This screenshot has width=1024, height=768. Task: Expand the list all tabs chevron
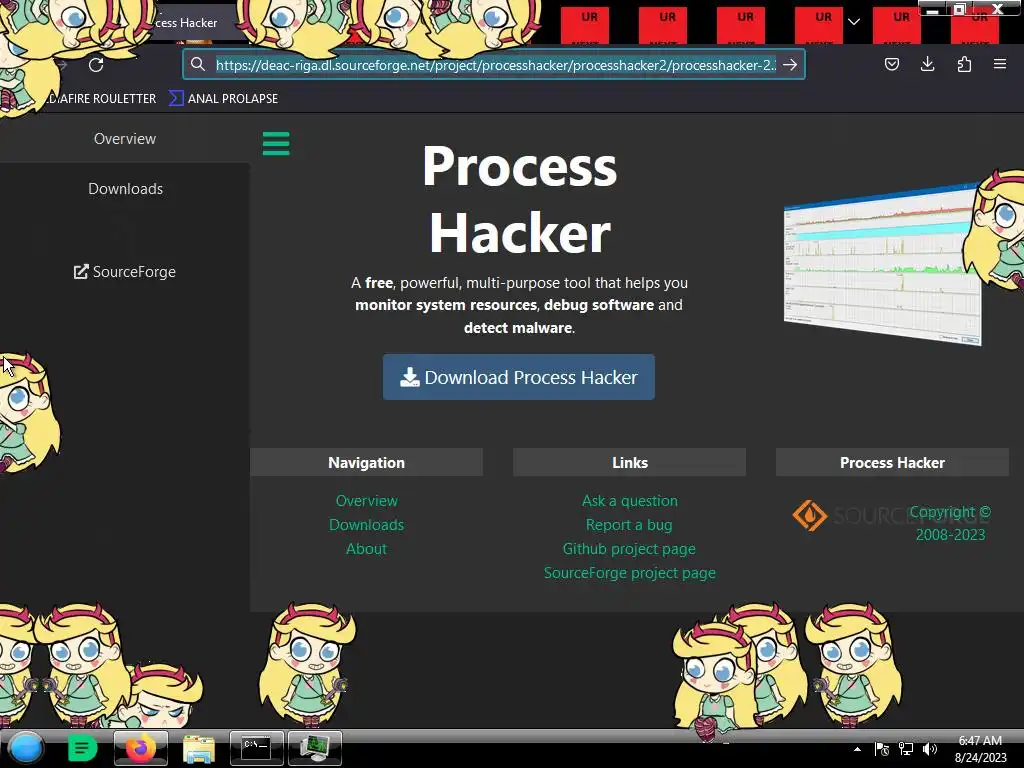coord(854,22)
